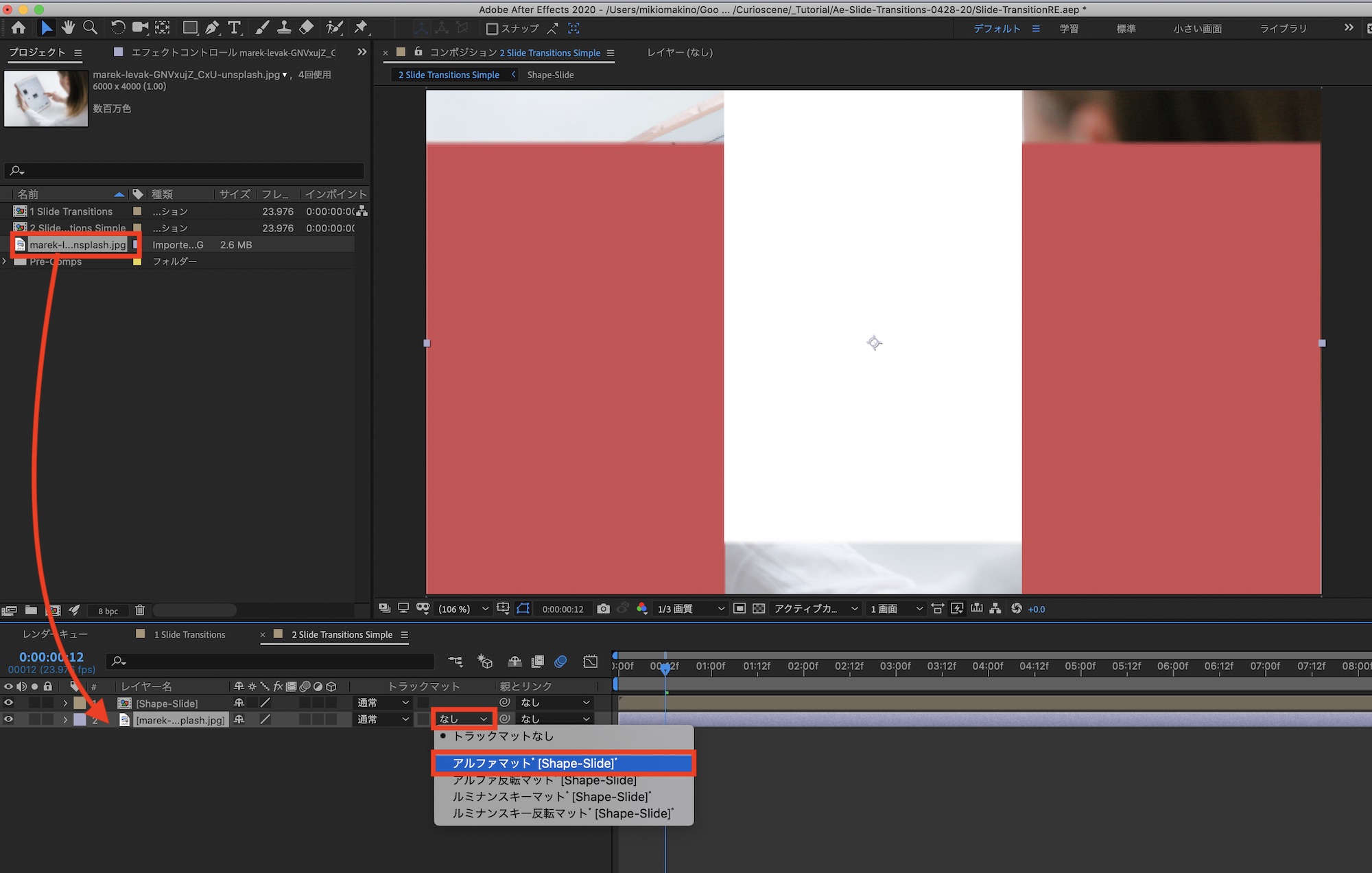Select the Hand tool in toolbar
This screenshot has height=873, width=1372.
click(x=68, y=27)
